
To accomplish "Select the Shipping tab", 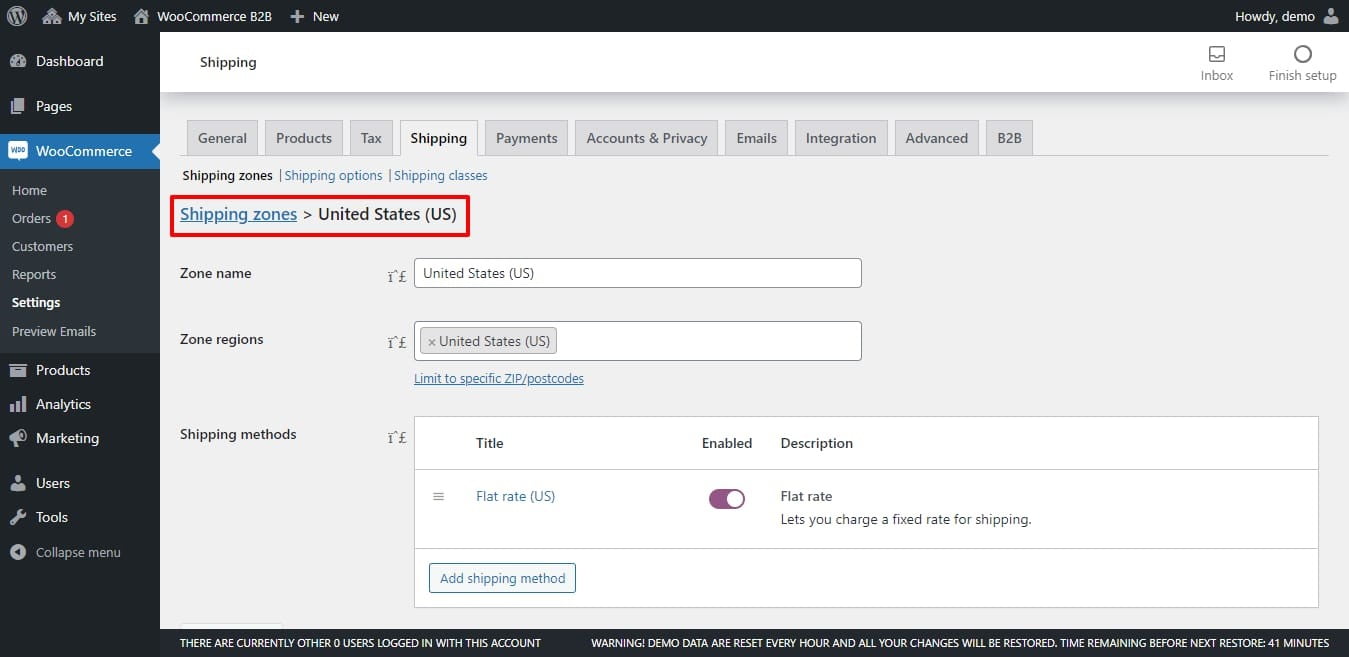I will point(438,138).
